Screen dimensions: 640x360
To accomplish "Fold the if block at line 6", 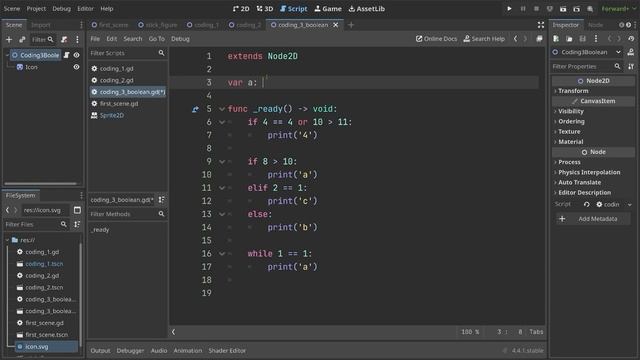I will pos(222,122).
